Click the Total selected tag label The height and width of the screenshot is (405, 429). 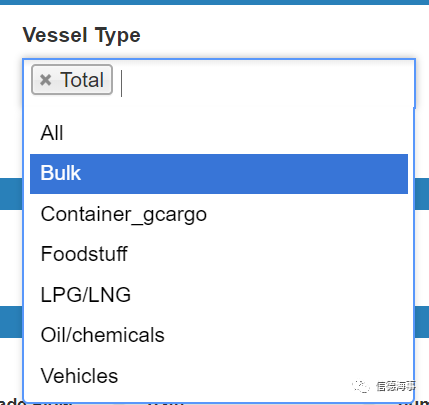[82, 80]
